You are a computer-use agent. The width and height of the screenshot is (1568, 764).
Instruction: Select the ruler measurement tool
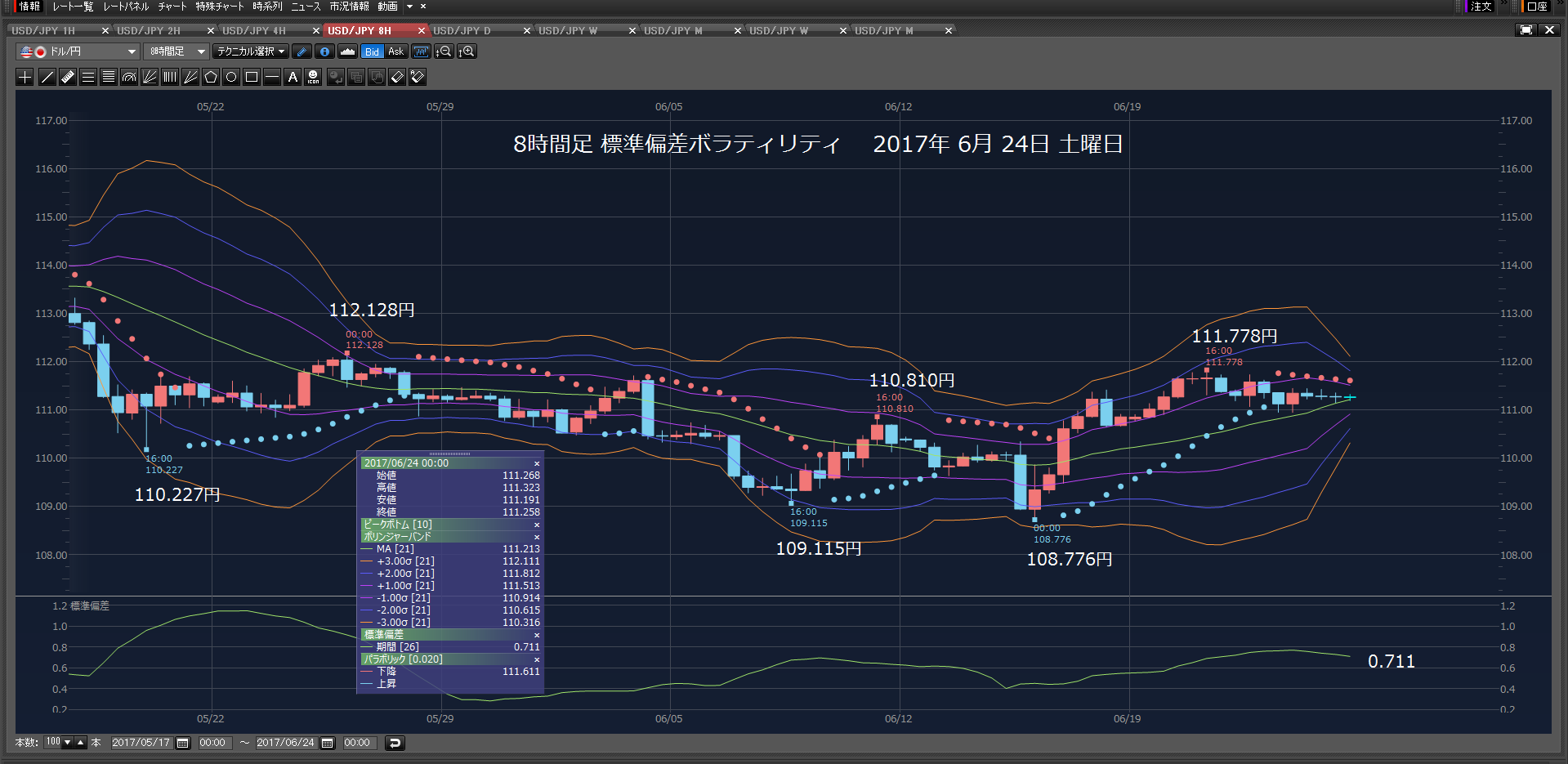[x=68, y=77]
